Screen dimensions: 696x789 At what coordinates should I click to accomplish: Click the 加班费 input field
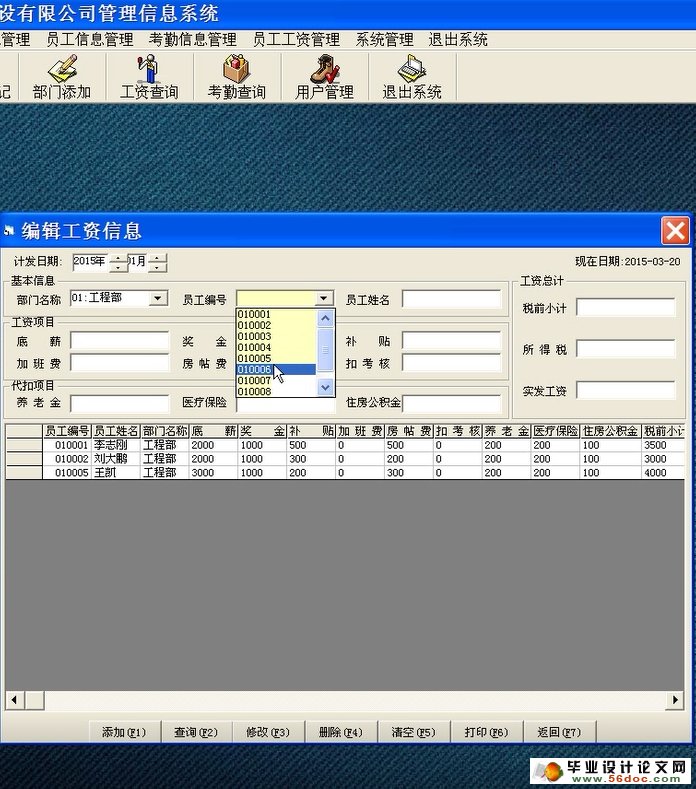120,363
